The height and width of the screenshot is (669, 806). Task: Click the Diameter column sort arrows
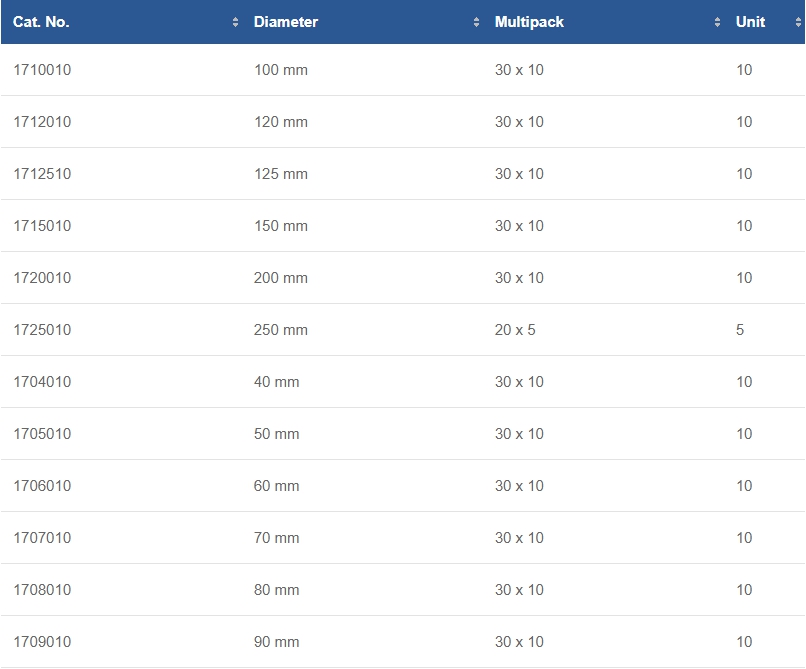[x=476, y=22]
